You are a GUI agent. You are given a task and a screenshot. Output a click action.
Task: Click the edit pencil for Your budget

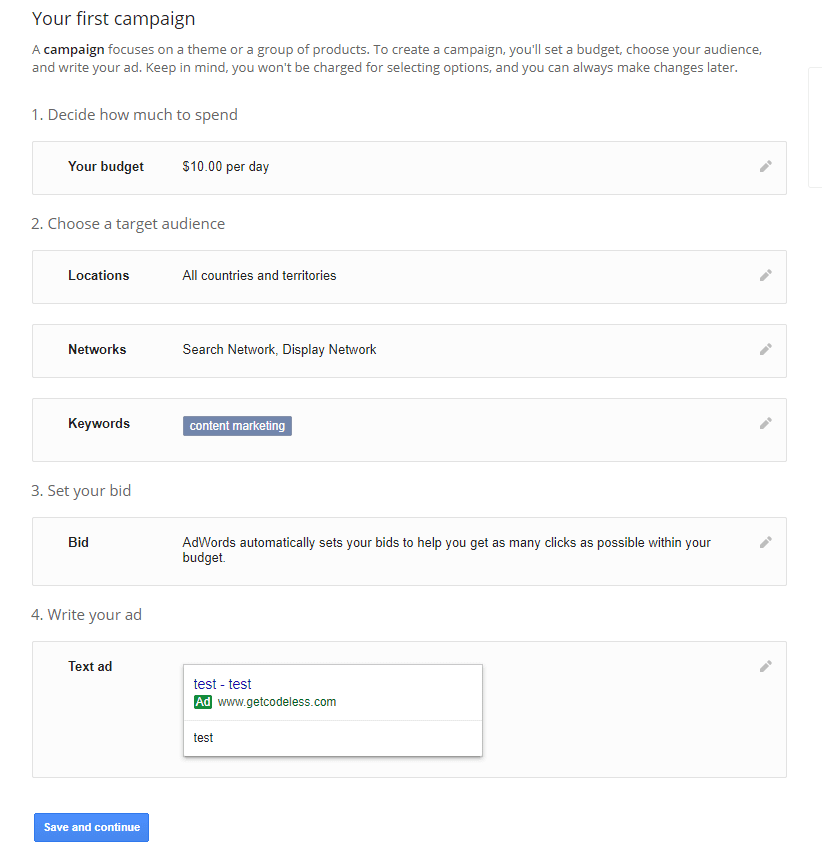coord(765,166)
